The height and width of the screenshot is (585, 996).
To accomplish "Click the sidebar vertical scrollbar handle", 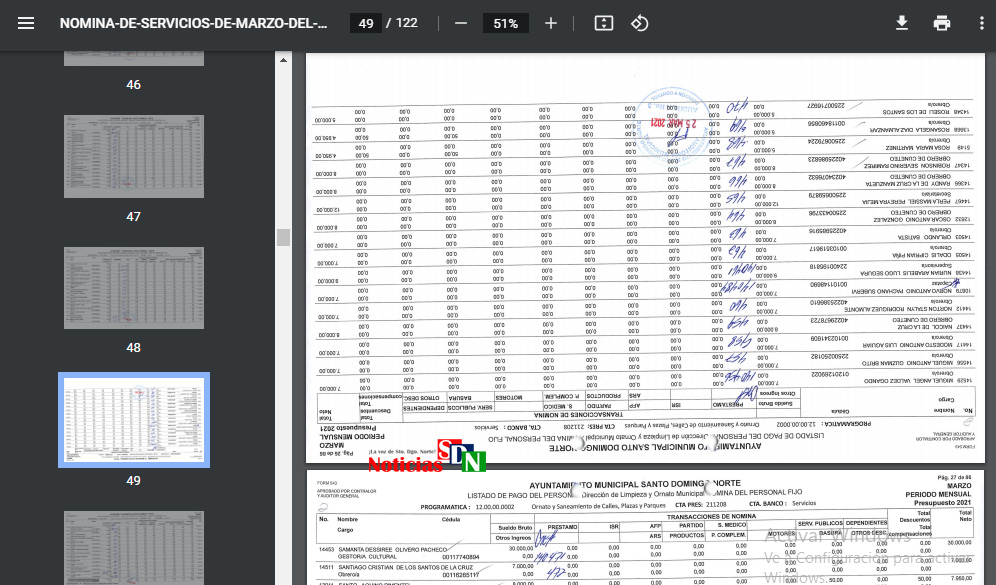I will [x=283, y=237].
